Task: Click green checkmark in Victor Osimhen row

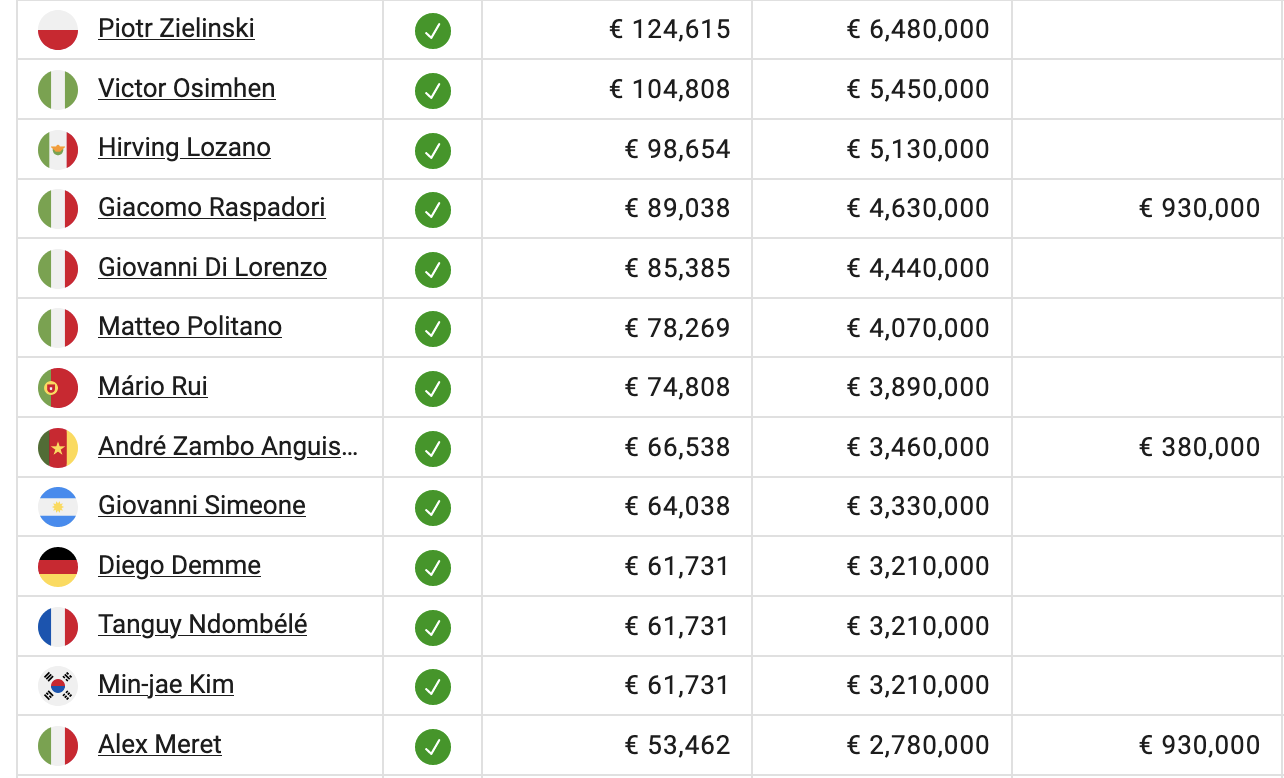Action: [433, 91]
